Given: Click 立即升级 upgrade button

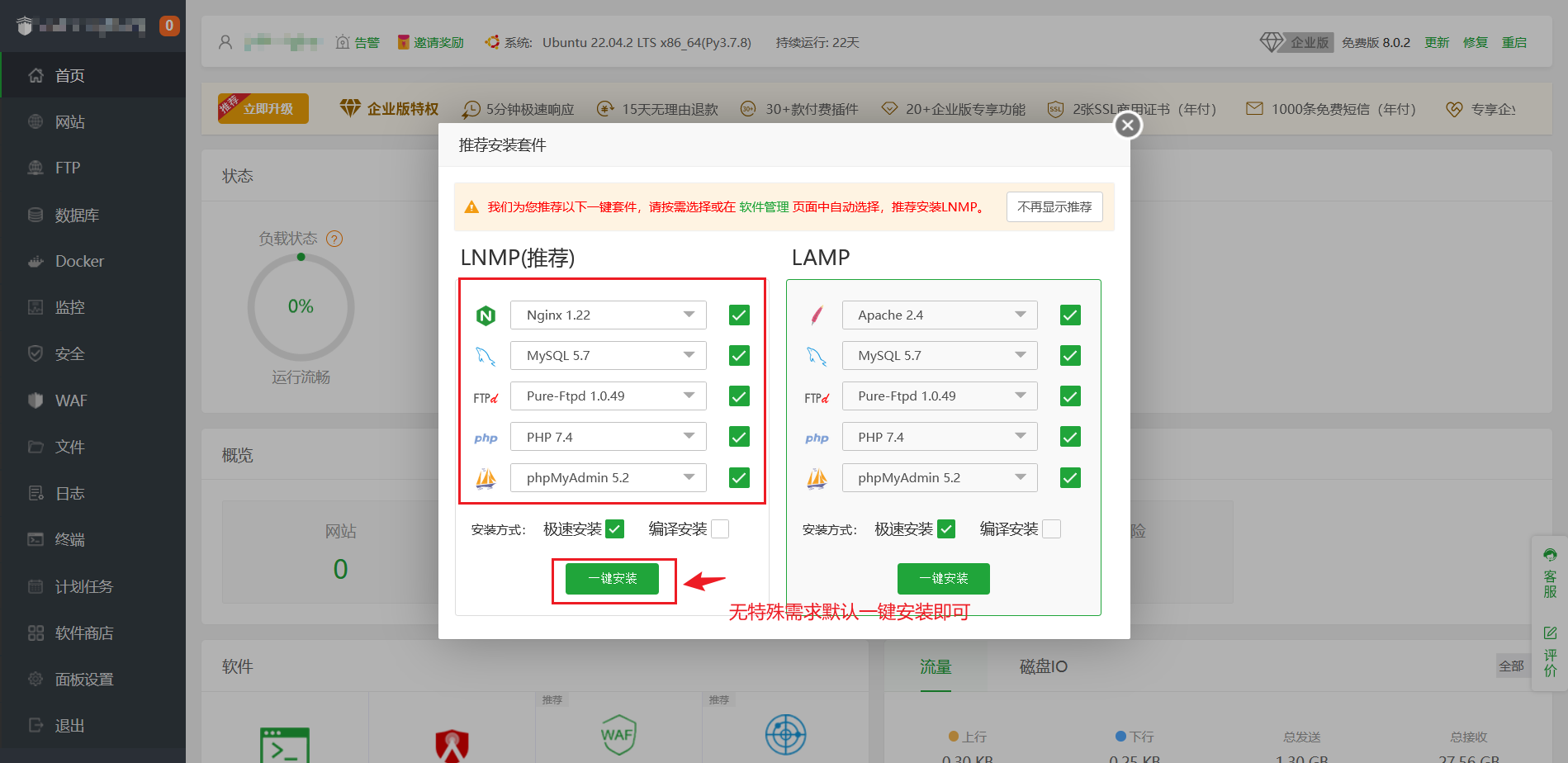Looking at the screenshot, I should (x=263, y=109).
